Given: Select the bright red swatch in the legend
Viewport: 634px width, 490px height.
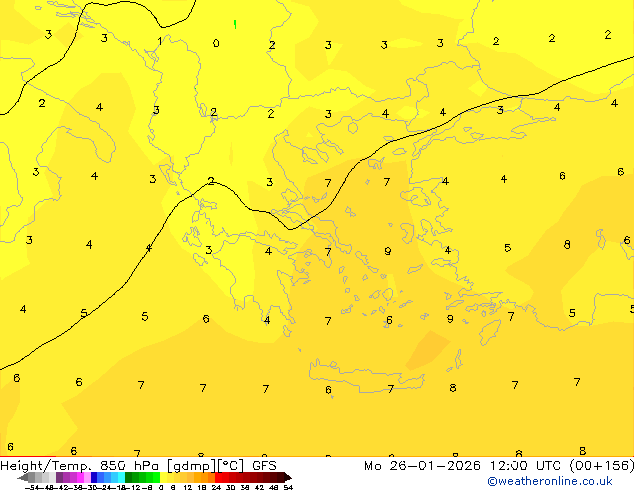Looking at the screenshot, I should pos(218,477).
